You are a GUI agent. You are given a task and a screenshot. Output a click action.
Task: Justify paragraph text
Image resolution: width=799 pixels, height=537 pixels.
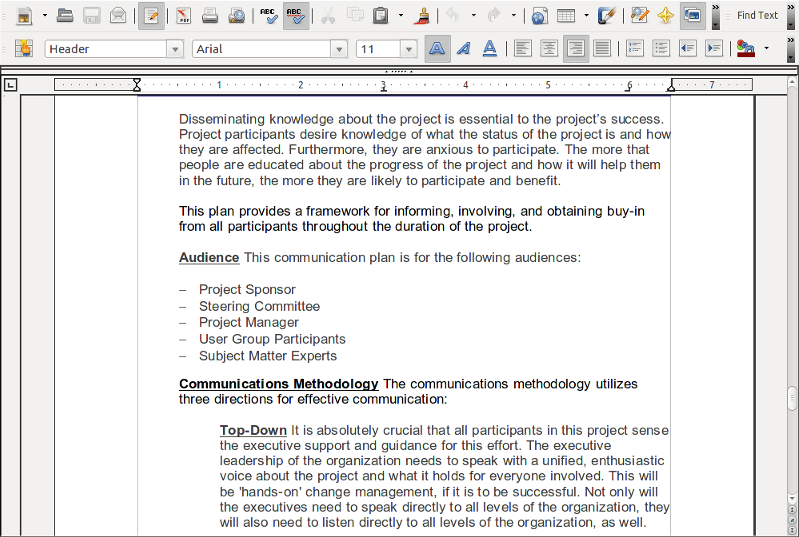click(602, 49)
